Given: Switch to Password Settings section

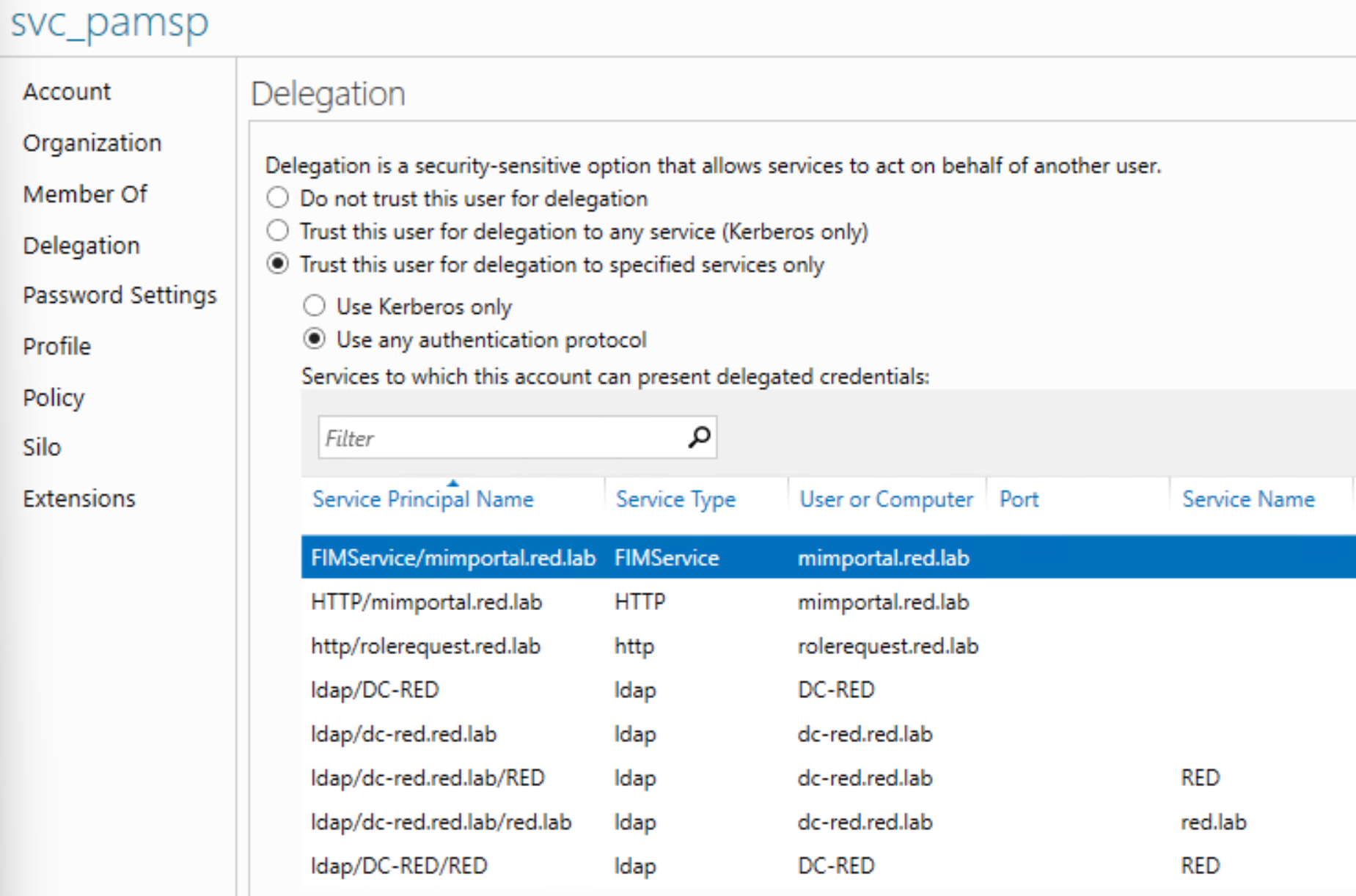Looking at the screenshot, I should pyautogui.click(x=120, y=295).
